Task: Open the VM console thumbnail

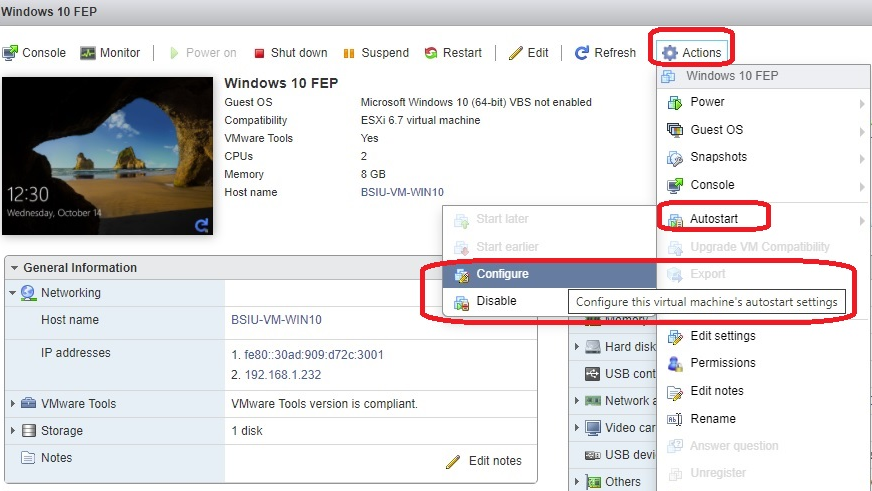Action: pos(108,156)
